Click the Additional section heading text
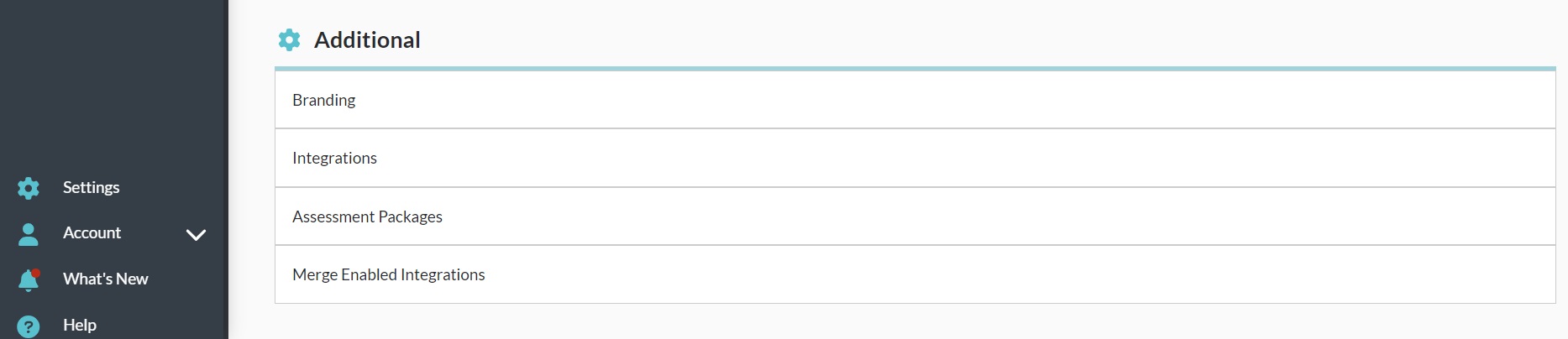 point(367,39)
